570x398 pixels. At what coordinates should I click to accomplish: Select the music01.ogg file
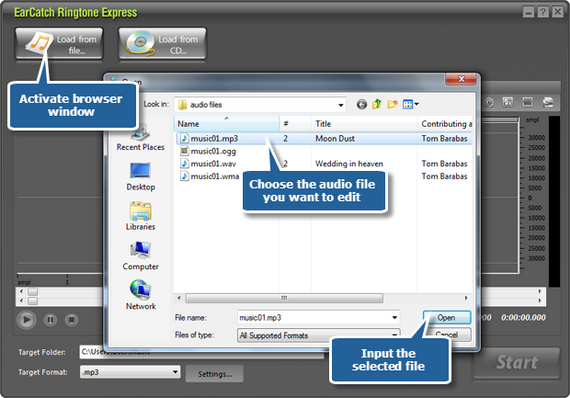[x=213, y=151]
